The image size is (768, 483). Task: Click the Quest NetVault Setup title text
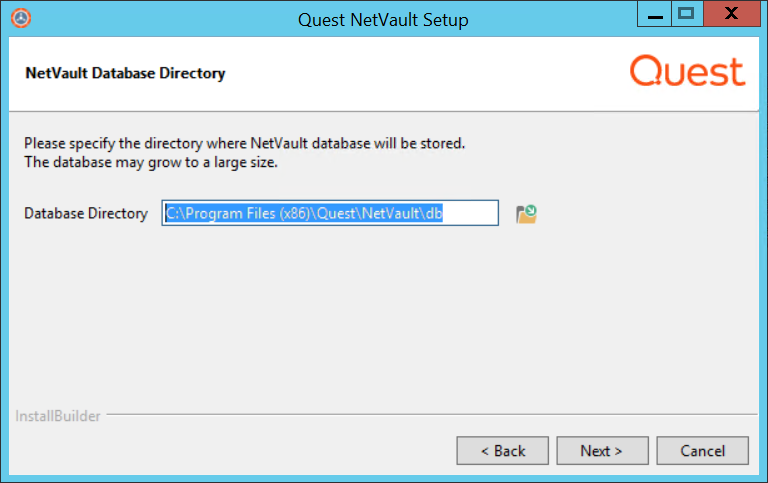click(x=383, y=20)
